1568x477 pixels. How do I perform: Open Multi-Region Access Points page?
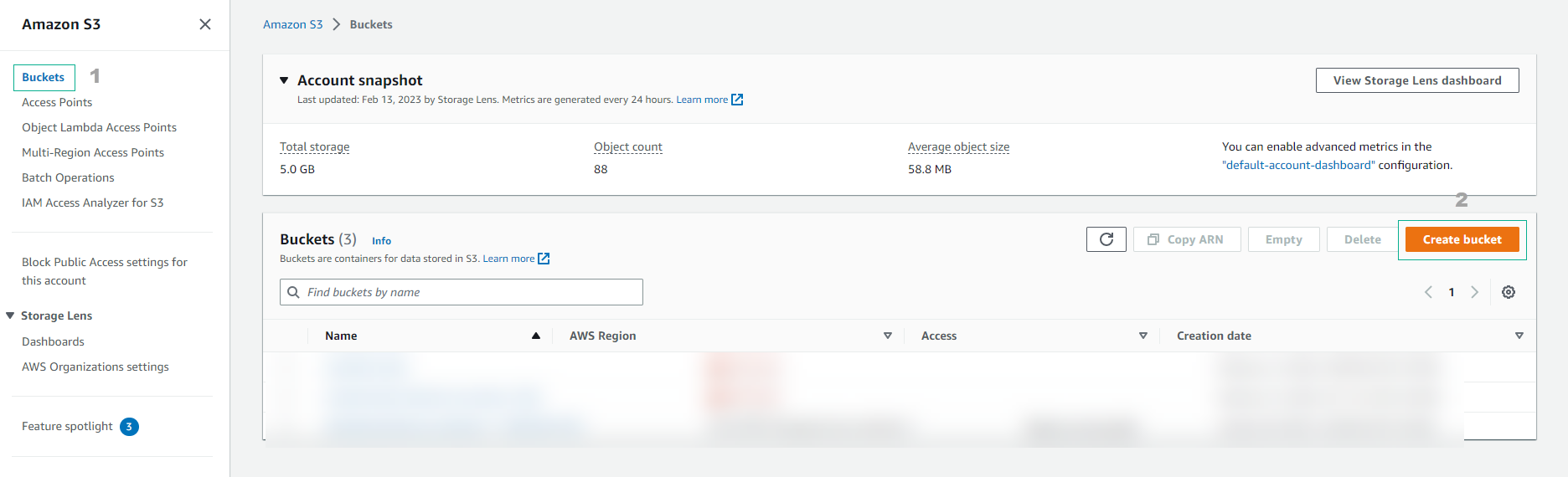pyautogui.click(x=93, y=152)
